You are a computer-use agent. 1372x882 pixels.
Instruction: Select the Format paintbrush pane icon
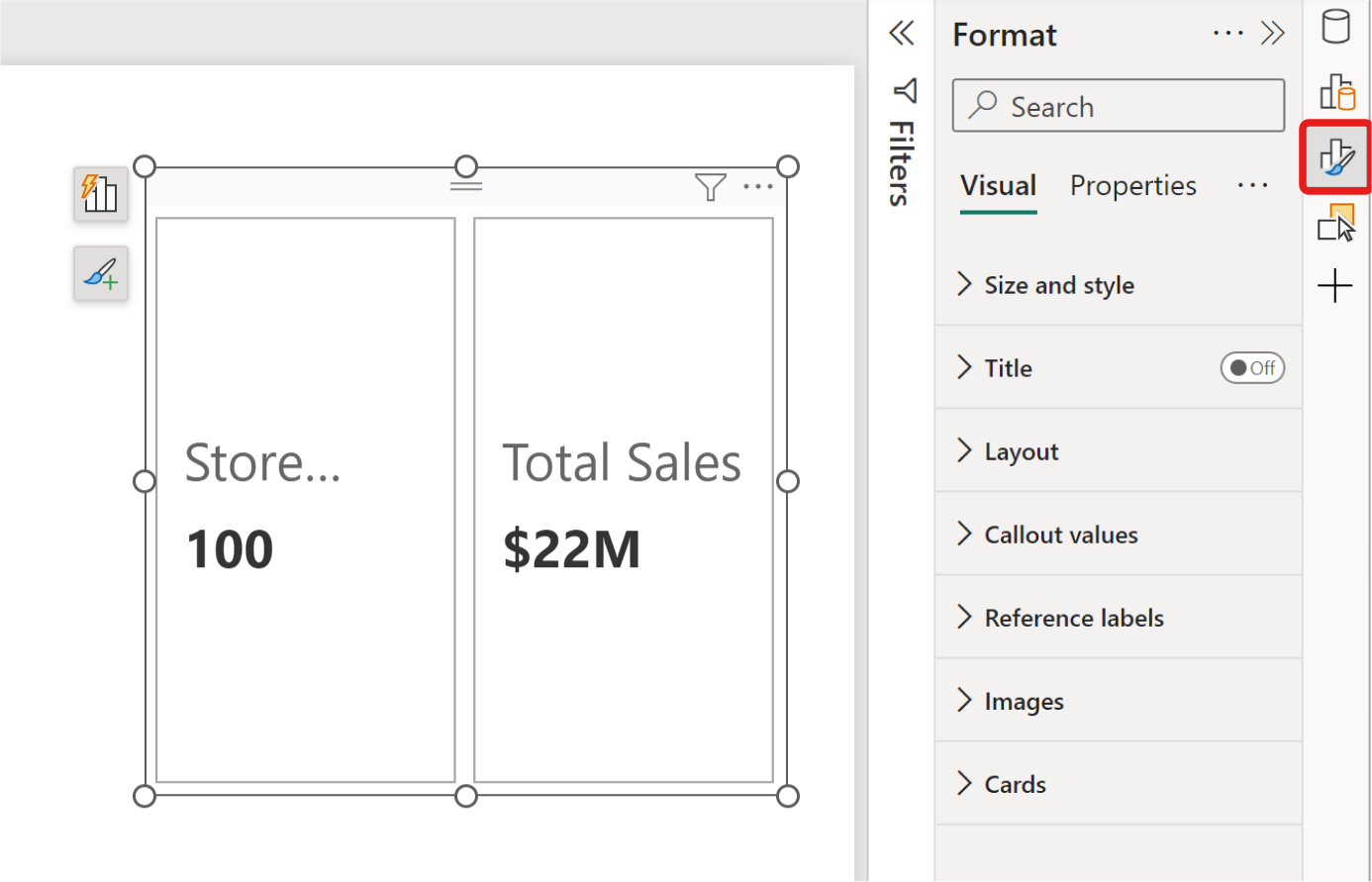1336,157
